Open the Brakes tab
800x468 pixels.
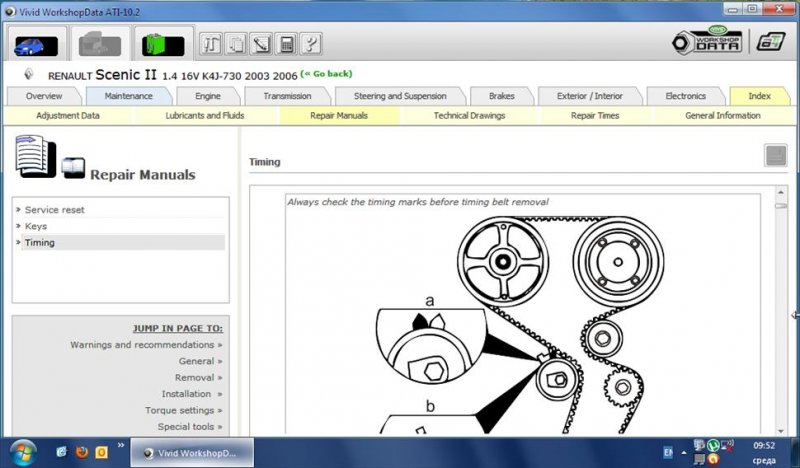pyautogui.click(x=502, y=96)
